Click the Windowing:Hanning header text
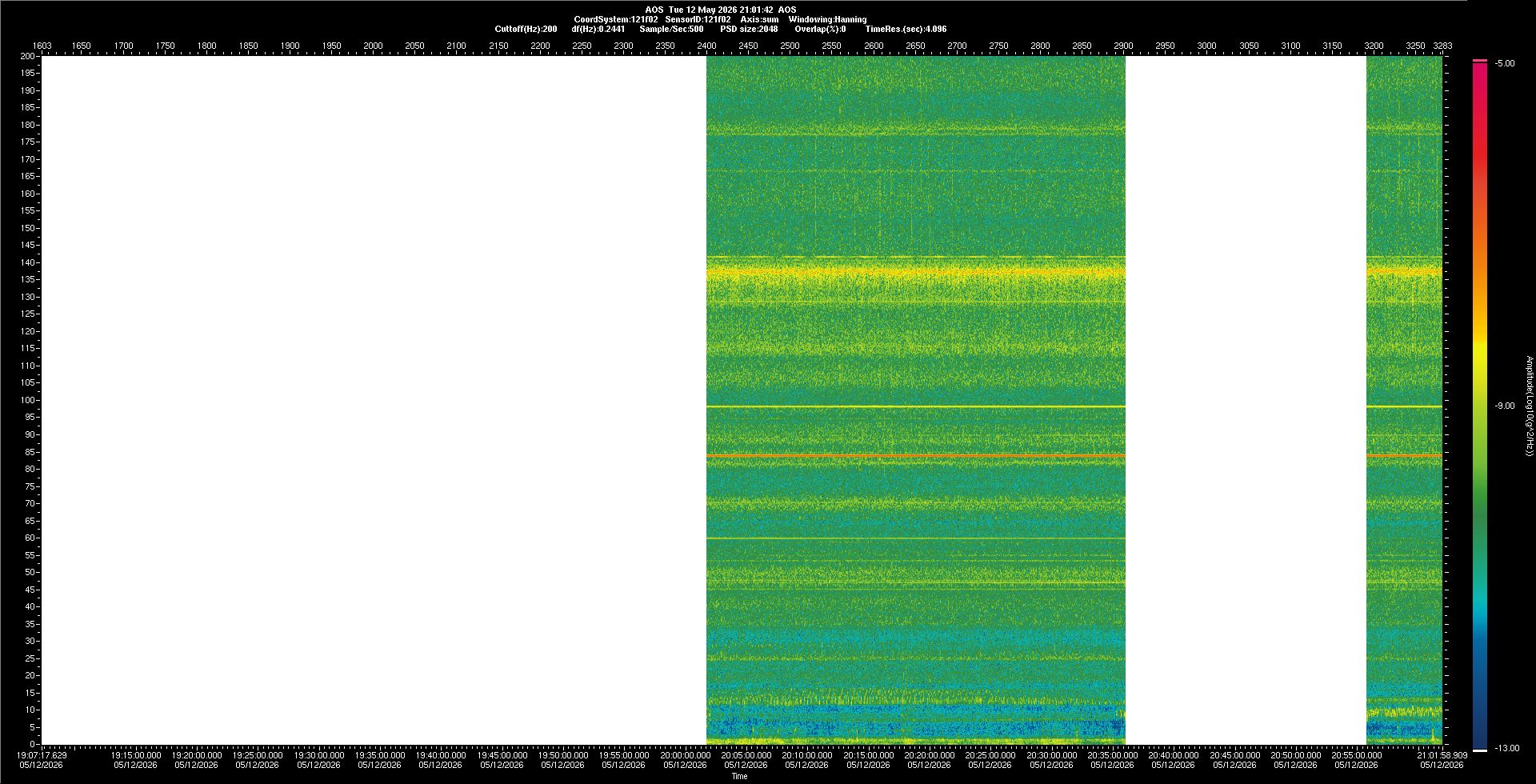1536x784 pixels. point(827,19)
